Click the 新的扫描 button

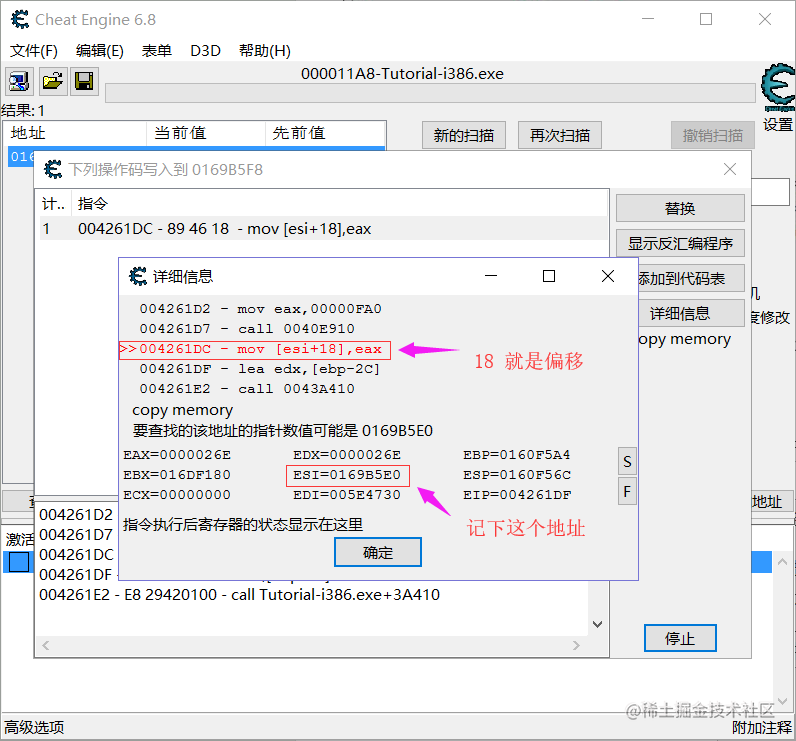point(463,135)
